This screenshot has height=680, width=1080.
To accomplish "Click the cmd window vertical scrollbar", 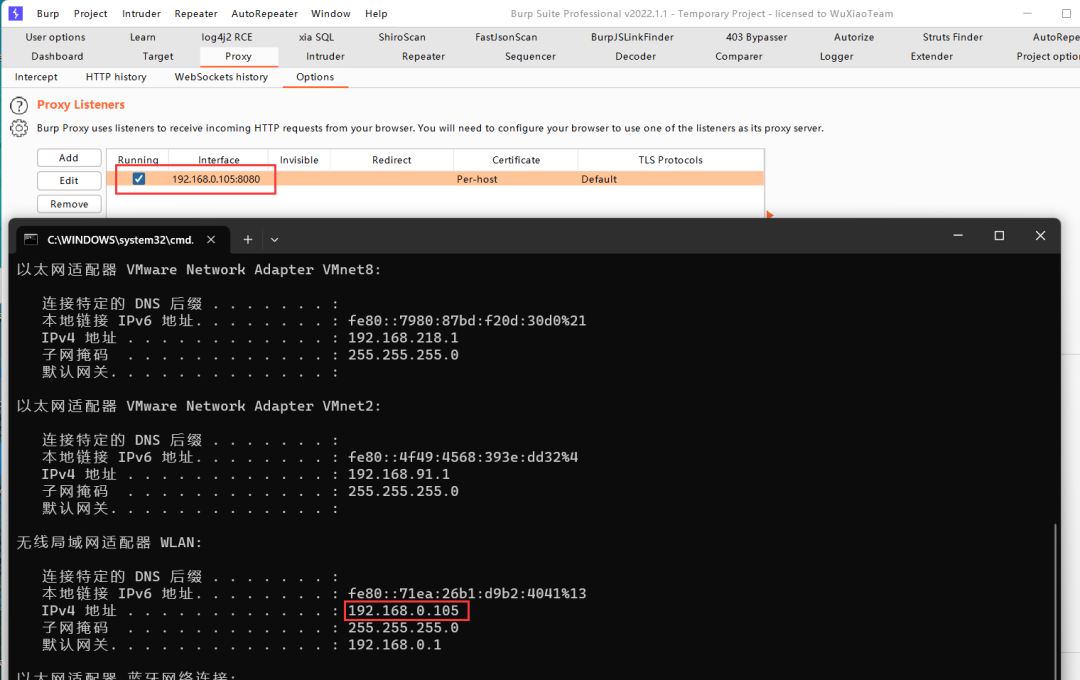I will coord(1055,599).
